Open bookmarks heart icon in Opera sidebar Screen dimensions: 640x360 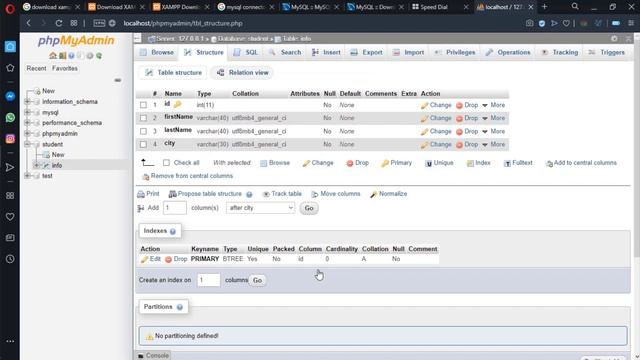tap(10, 217)
